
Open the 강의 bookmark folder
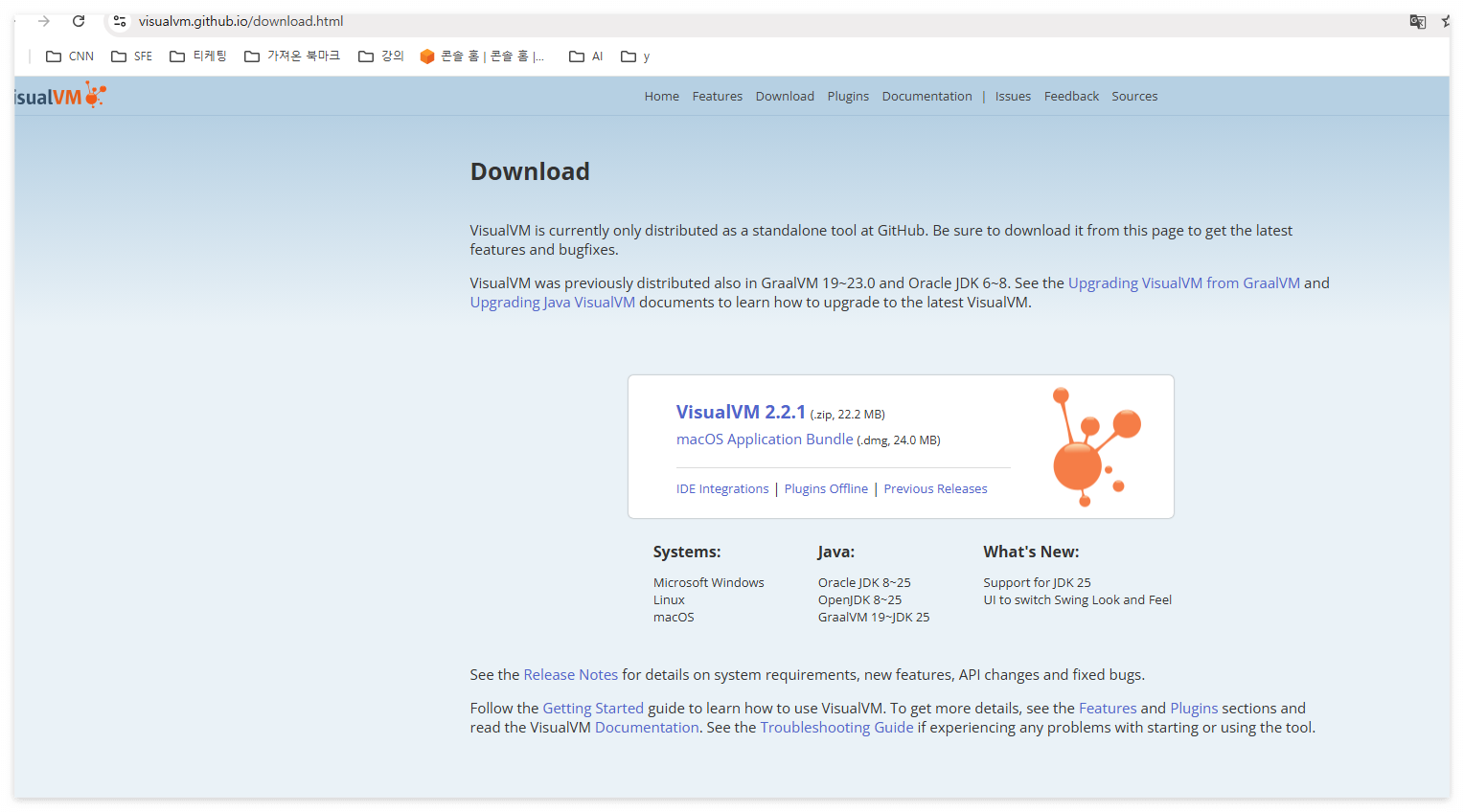(381, 56)
